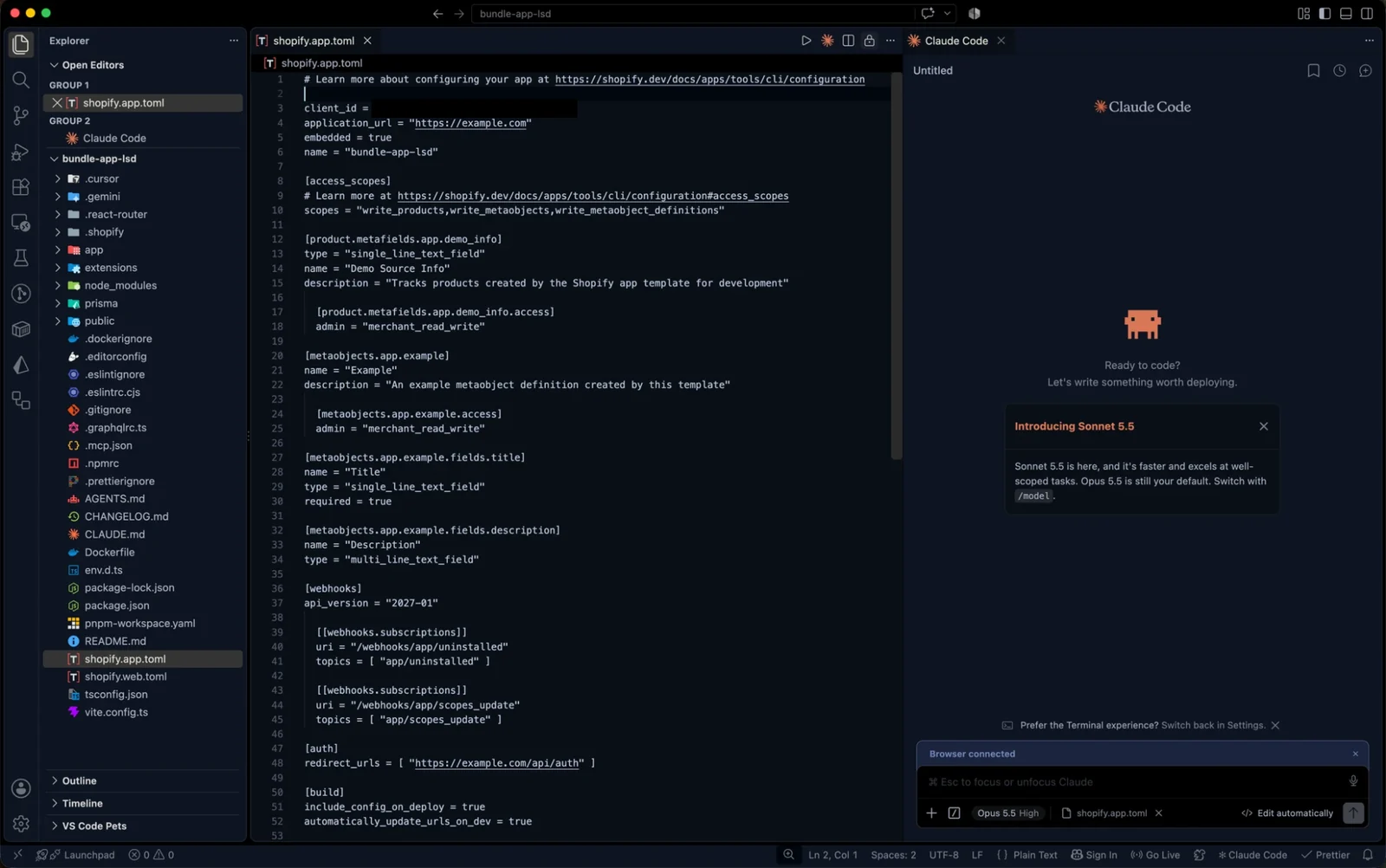Open the Source Control view
This screenshot has height=868, width=1386.
click(x=21, y=115)
